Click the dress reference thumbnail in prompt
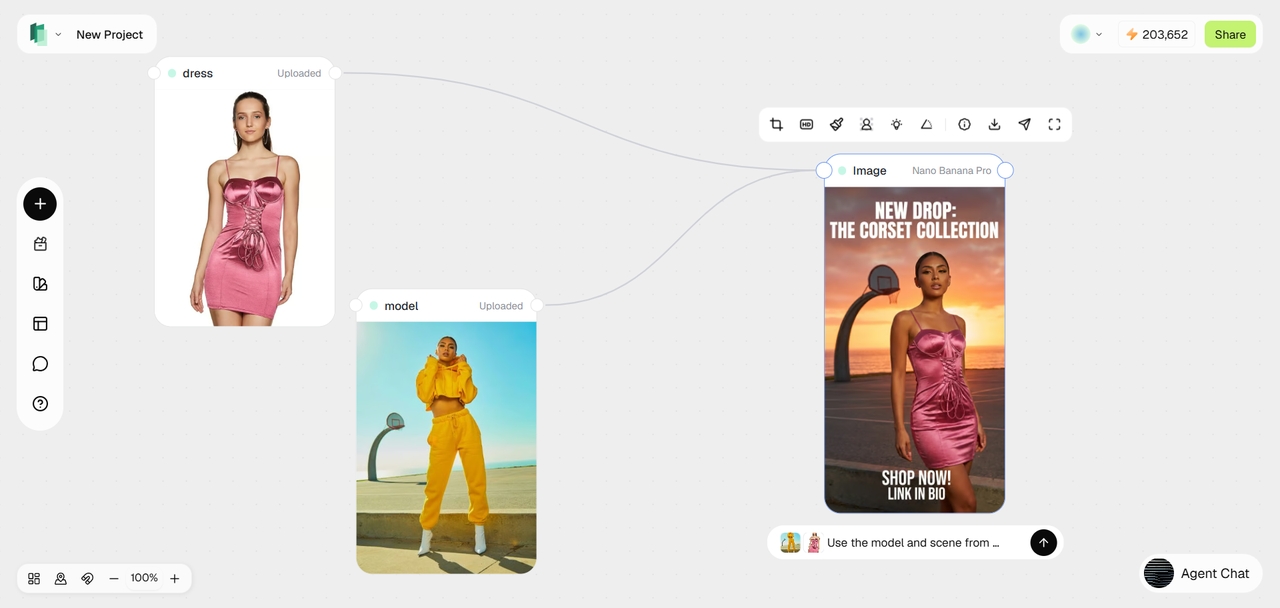This screenshot has width=1280, height=608. pos(814,543)
